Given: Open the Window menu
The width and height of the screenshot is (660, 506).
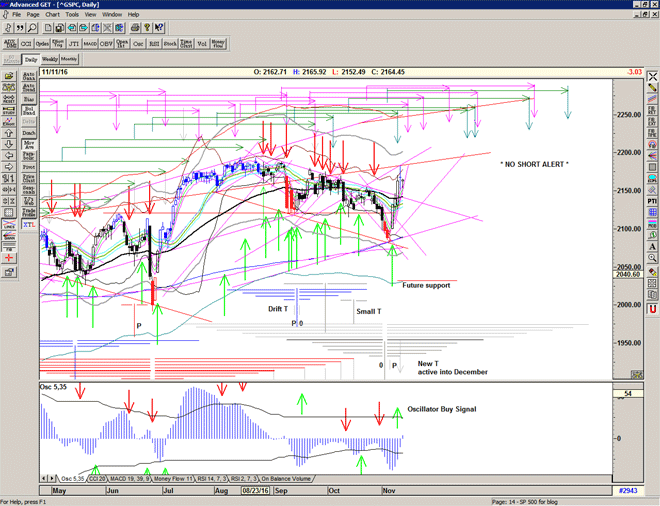Looking at the screenshot, I should [112, 15].
